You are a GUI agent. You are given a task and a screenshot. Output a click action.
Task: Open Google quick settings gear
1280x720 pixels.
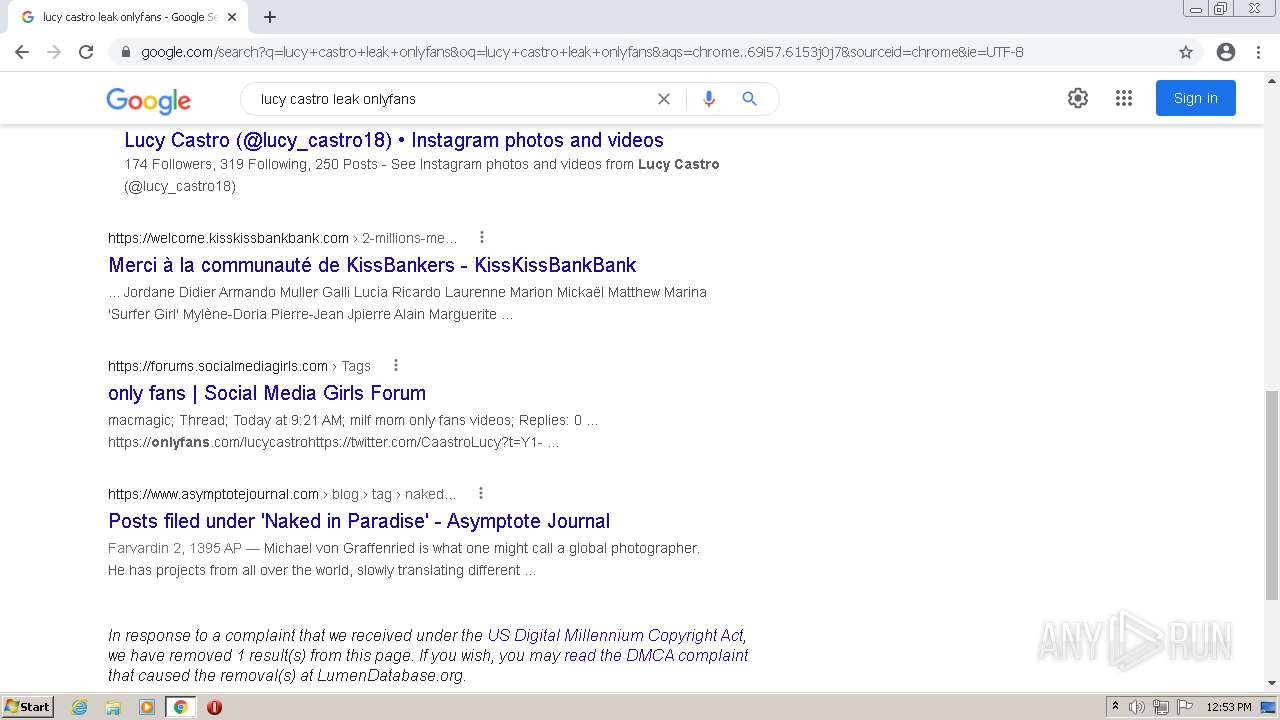pyautogui.click(x=1077, y=98)
